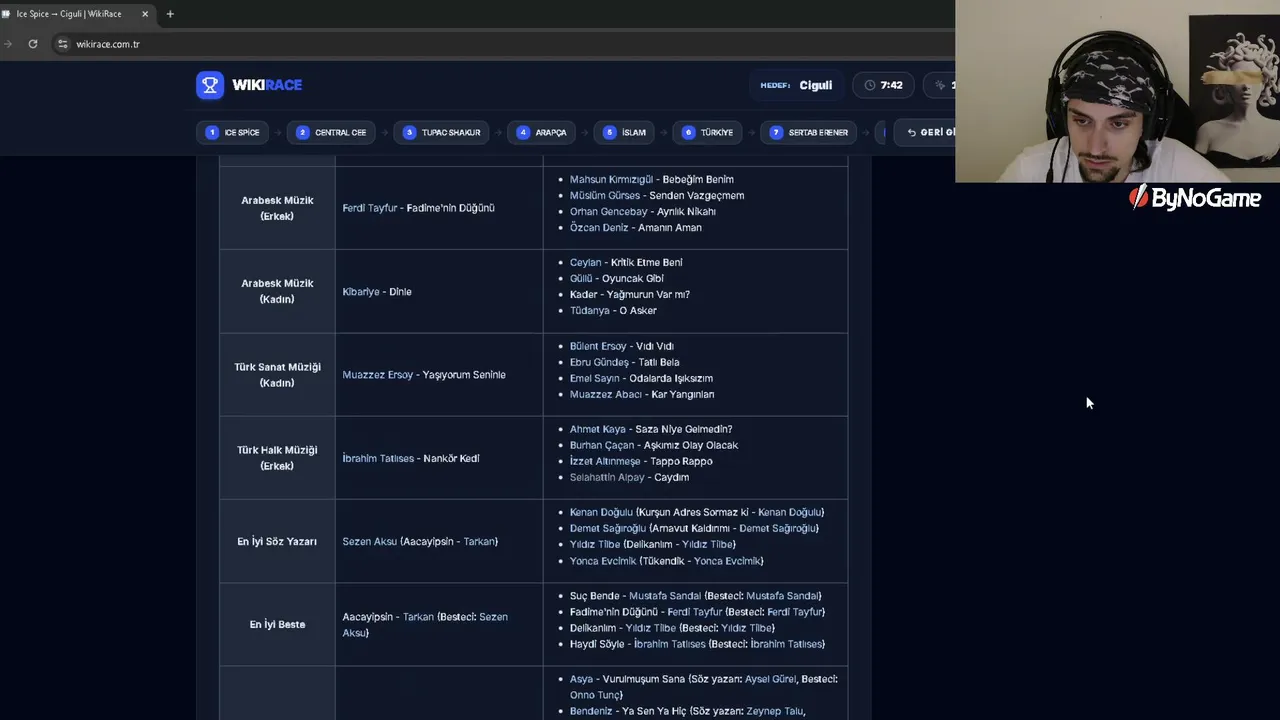
Task: Click the WikiRace trophy logo icon
Action: tap(210, 85)
